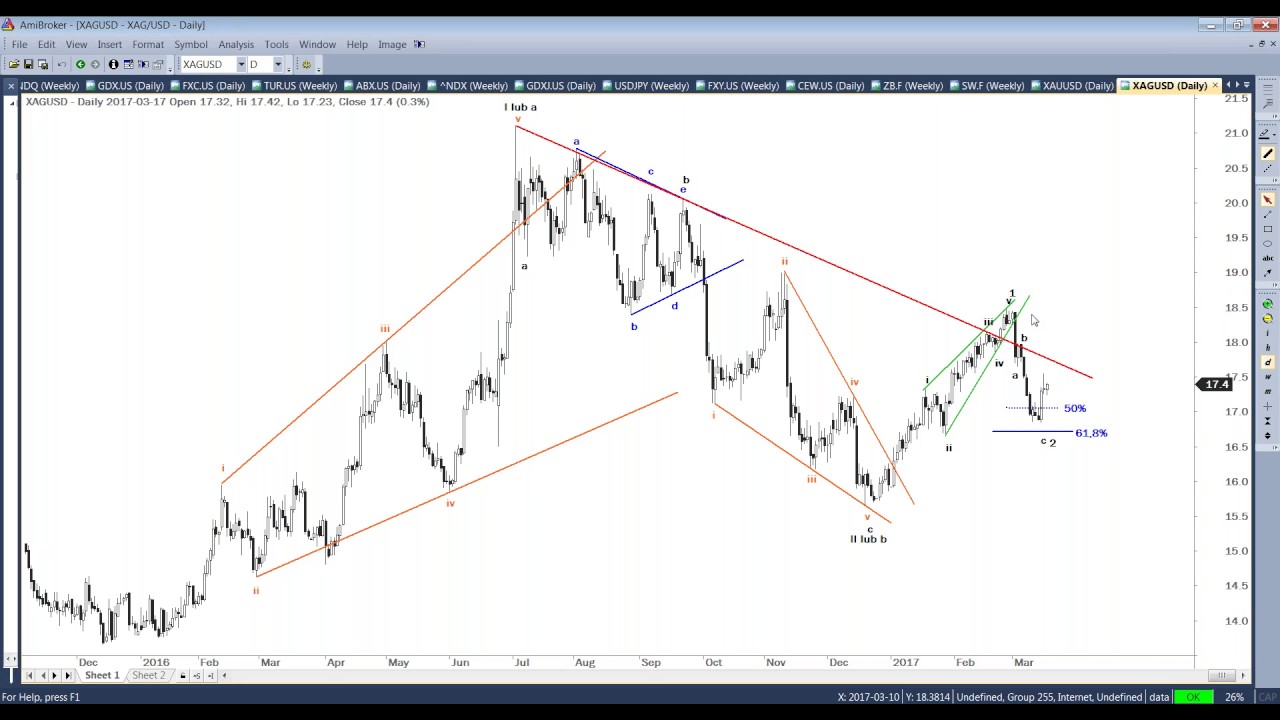
Task: Click the Open file toolbar icon
Action: click(x=14, y=65)
